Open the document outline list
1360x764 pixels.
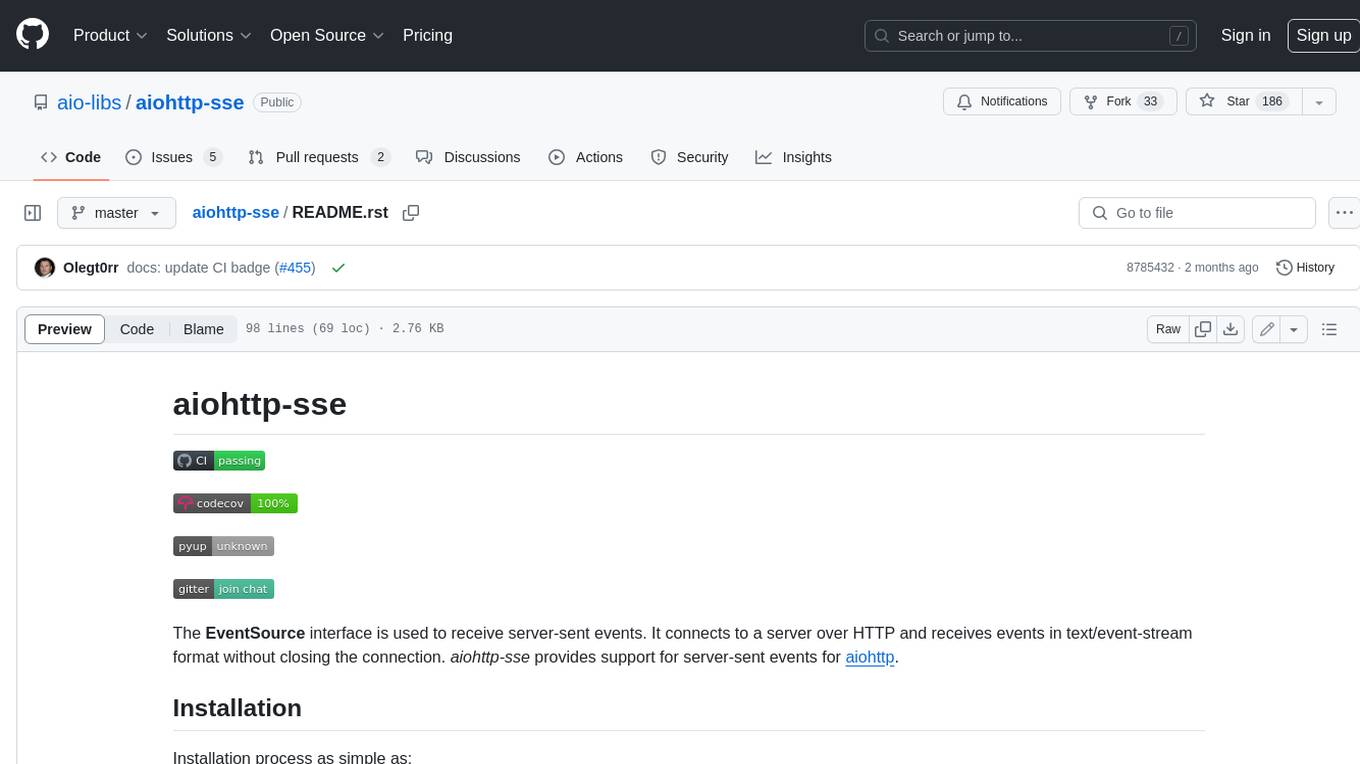tap(1329, 329)
